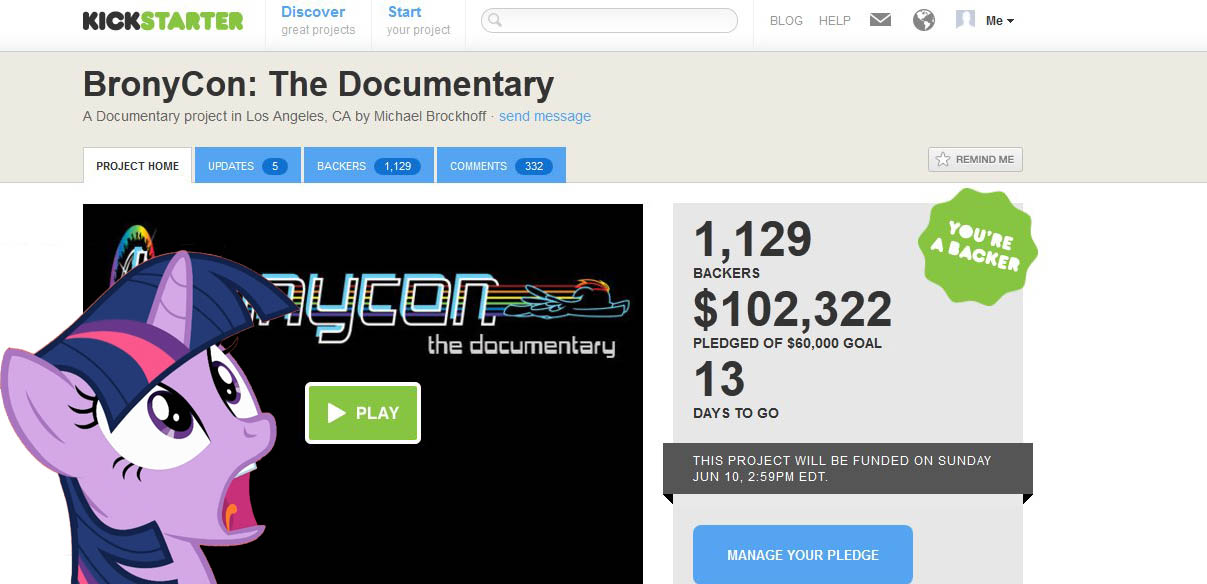1207x584 pixels.
Task: Switch to the Comments tab
Action: click(x=501, y=166)
